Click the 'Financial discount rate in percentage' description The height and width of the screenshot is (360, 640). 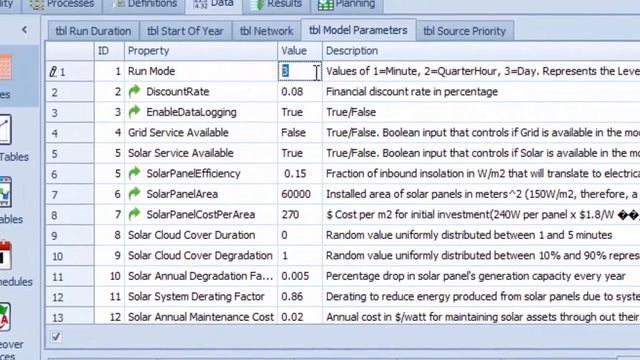click(x=412, y=92)
